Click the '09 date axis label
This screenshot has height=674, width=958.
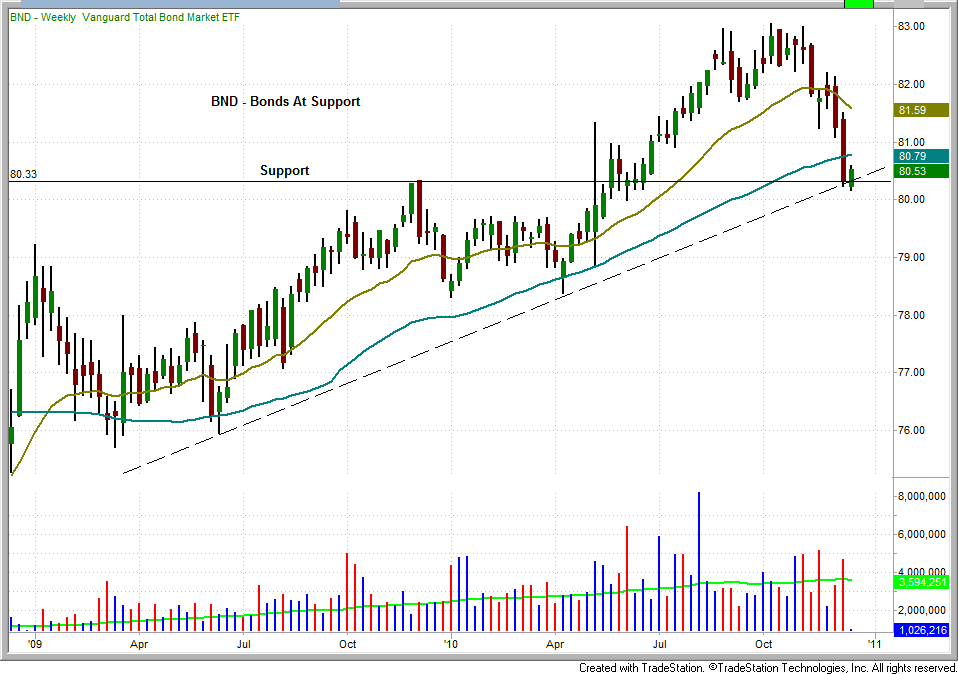(x=35, y=643)
